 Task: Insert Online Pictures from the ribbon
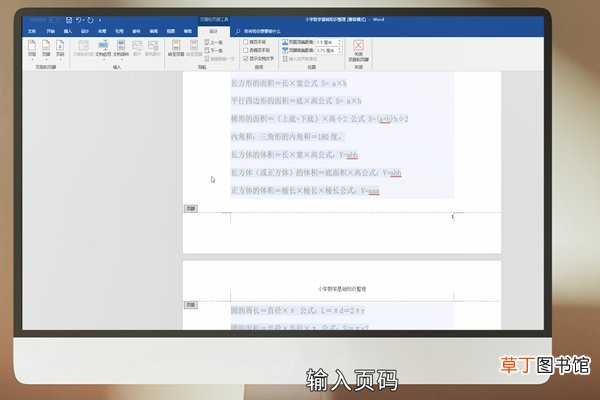click(153, 48)
